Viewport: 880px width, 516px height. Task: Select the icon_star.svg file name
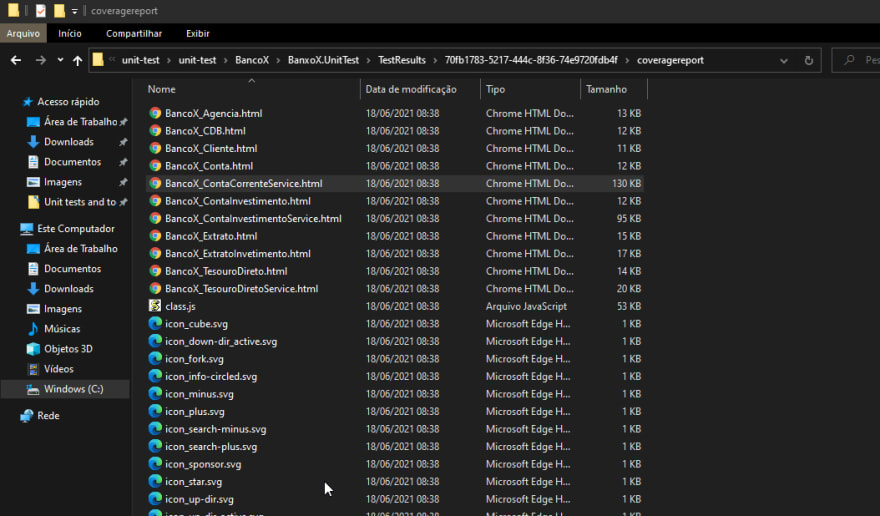(194, 482)
